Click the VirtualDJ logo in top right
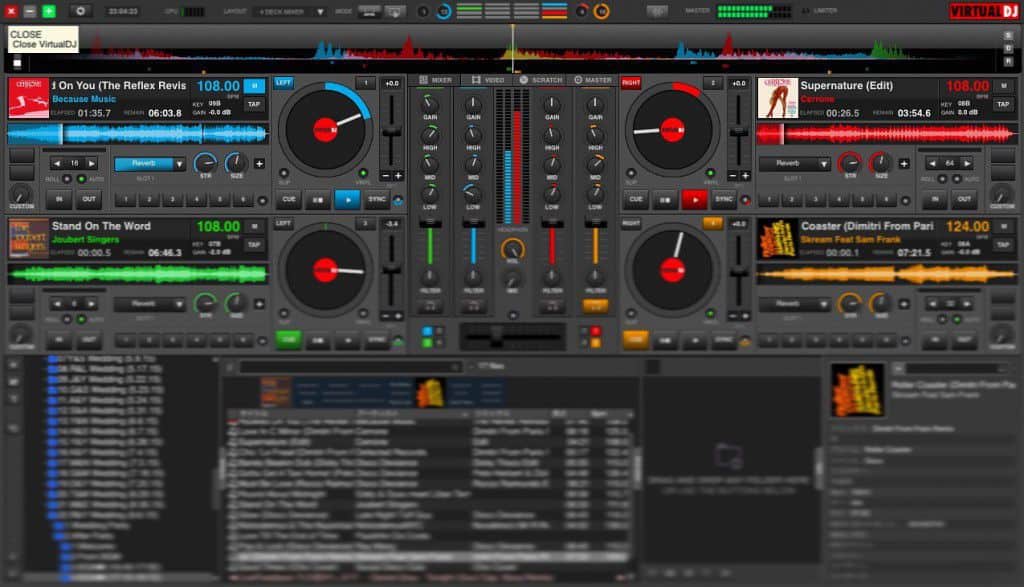Viewport: 1024px width, 587px height. click(x=982, y=11)
